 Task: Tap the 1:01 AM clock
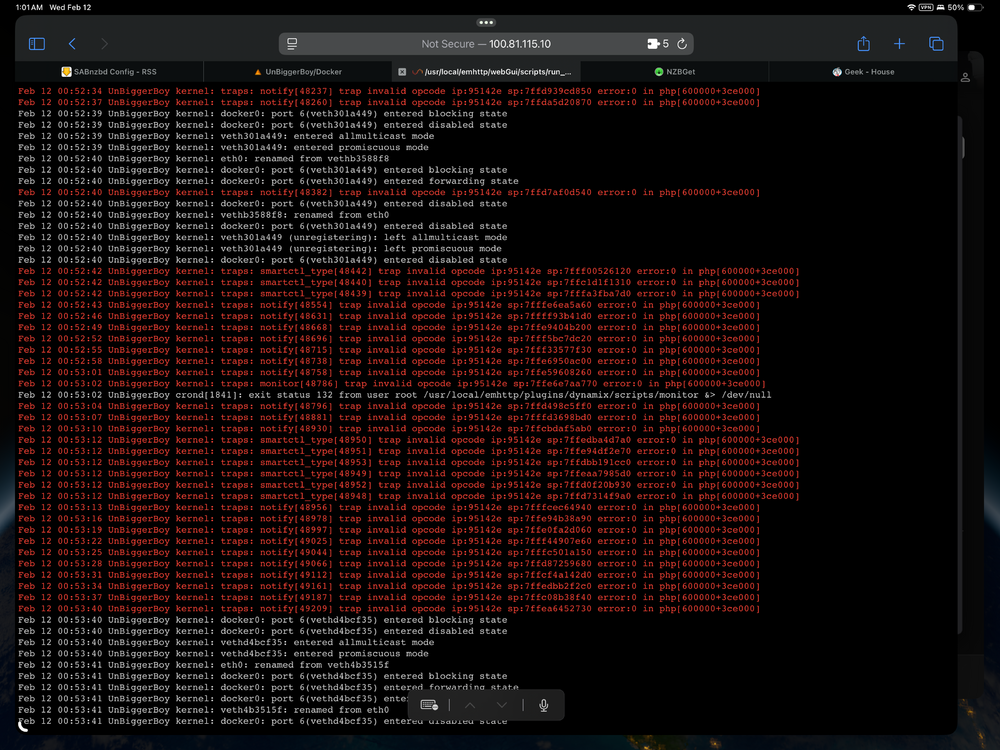[29, 8]
